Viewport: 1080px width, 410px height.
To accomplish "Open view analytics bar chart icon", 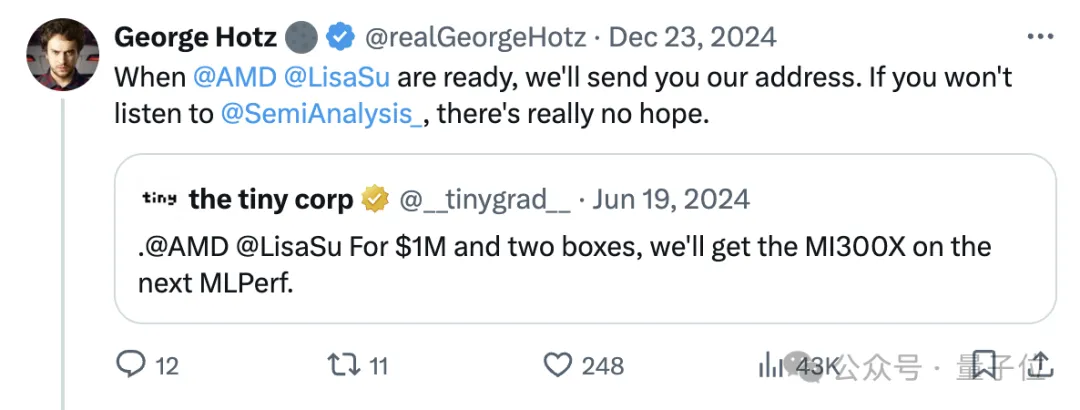I will [770, 366].
